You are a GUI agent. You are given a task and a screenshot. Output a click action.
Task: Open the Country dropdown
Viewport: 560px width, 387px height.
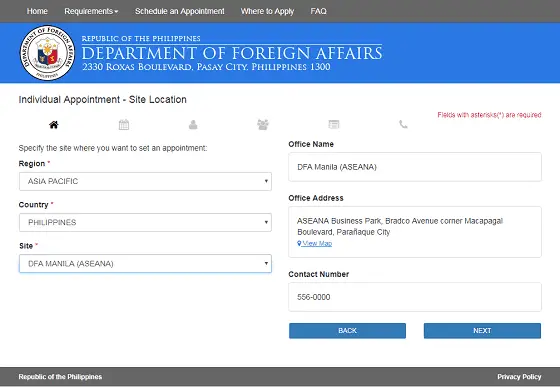click(145, 222)
